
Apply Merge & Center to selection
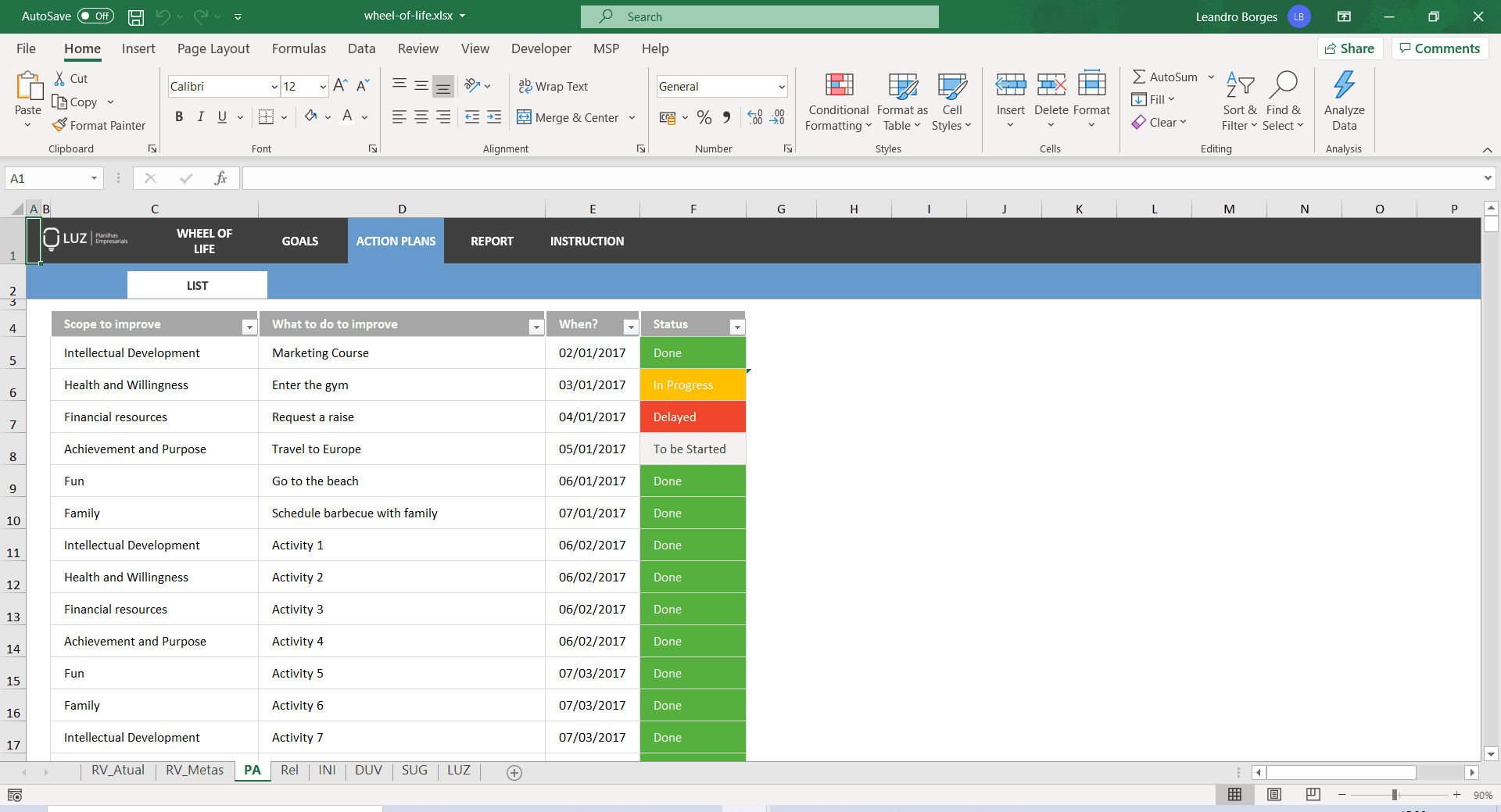(571, 117)
